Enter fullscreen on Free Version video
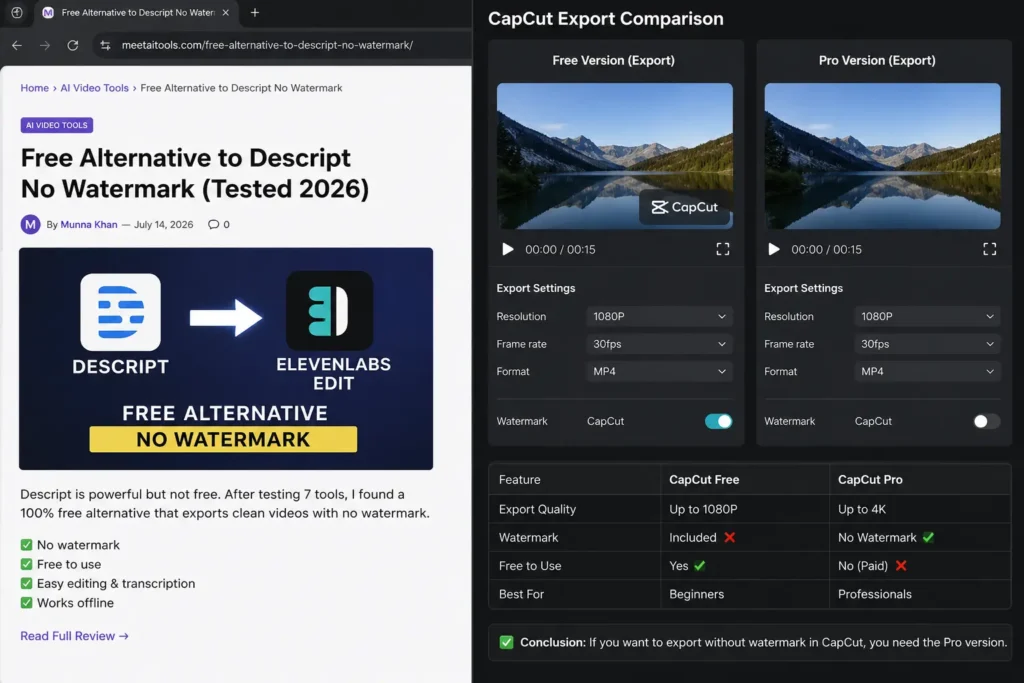This screenshot has width=1024, height=683. pyautogui.click(x=722, y=249)
